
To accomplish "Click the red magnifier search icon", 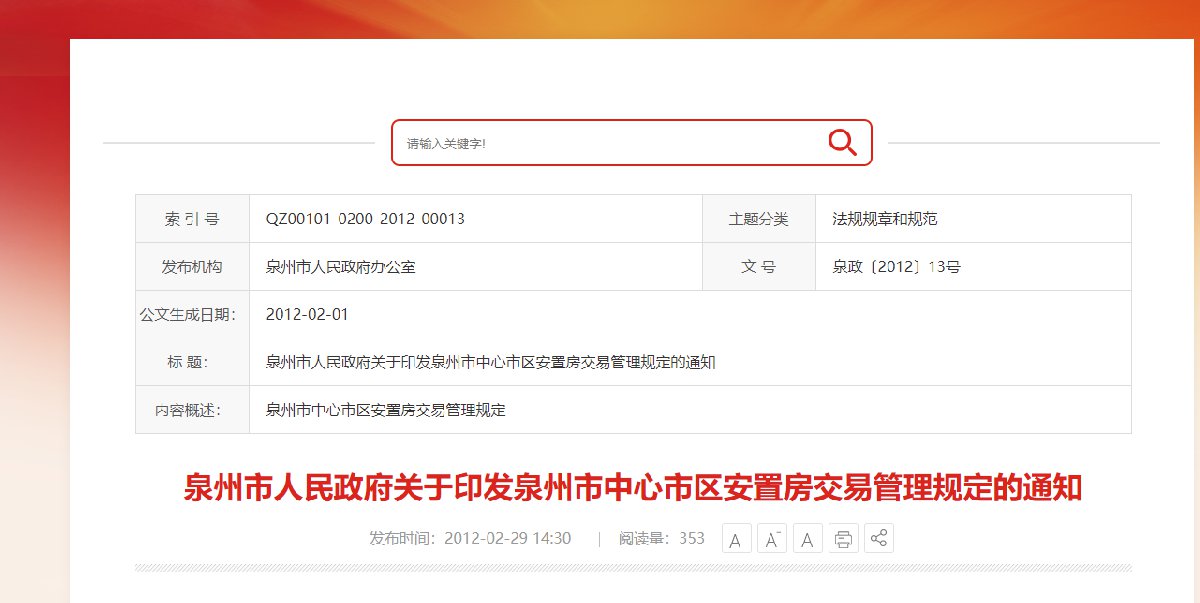I will (x=842, y=143).
